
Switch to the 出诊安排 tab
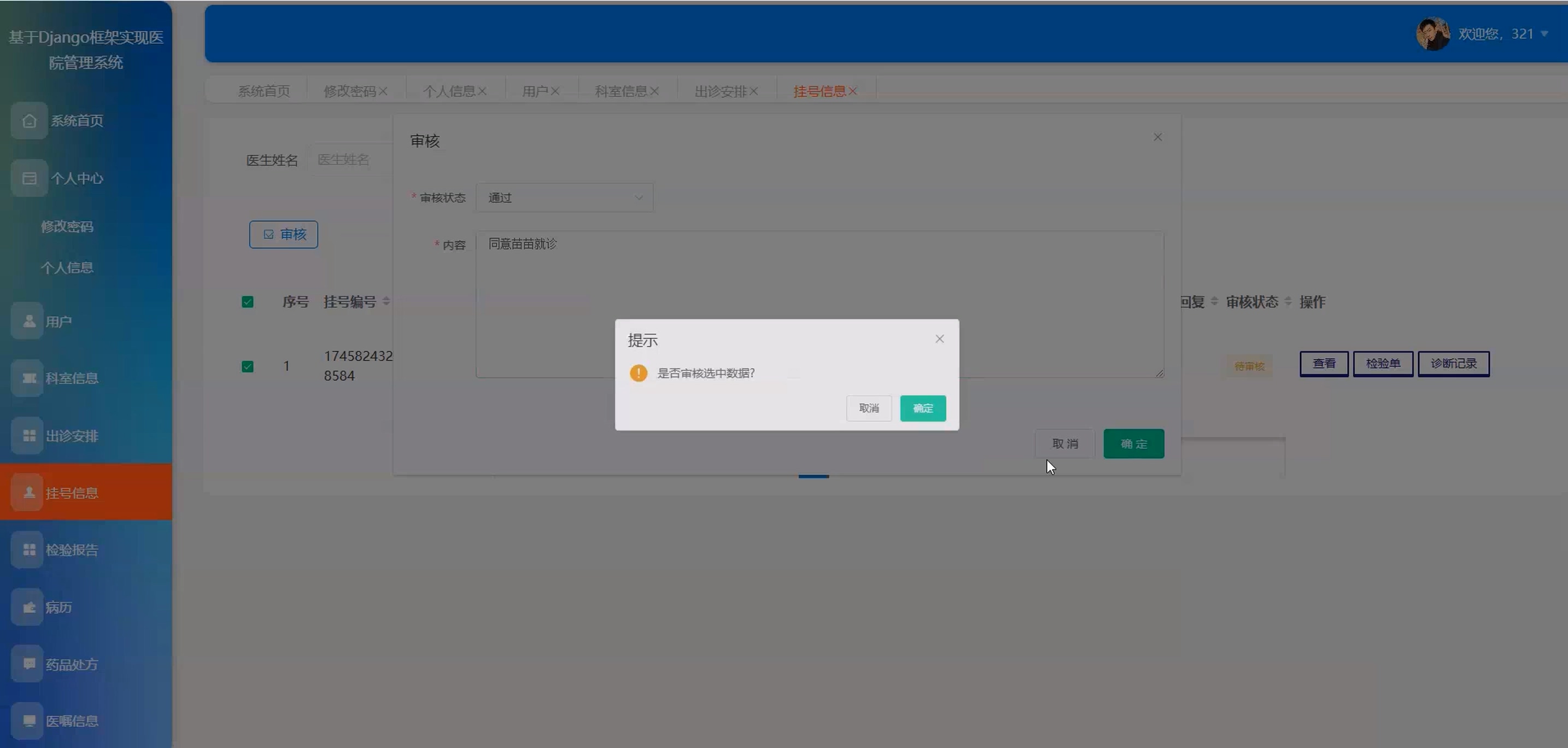point(720,91)
